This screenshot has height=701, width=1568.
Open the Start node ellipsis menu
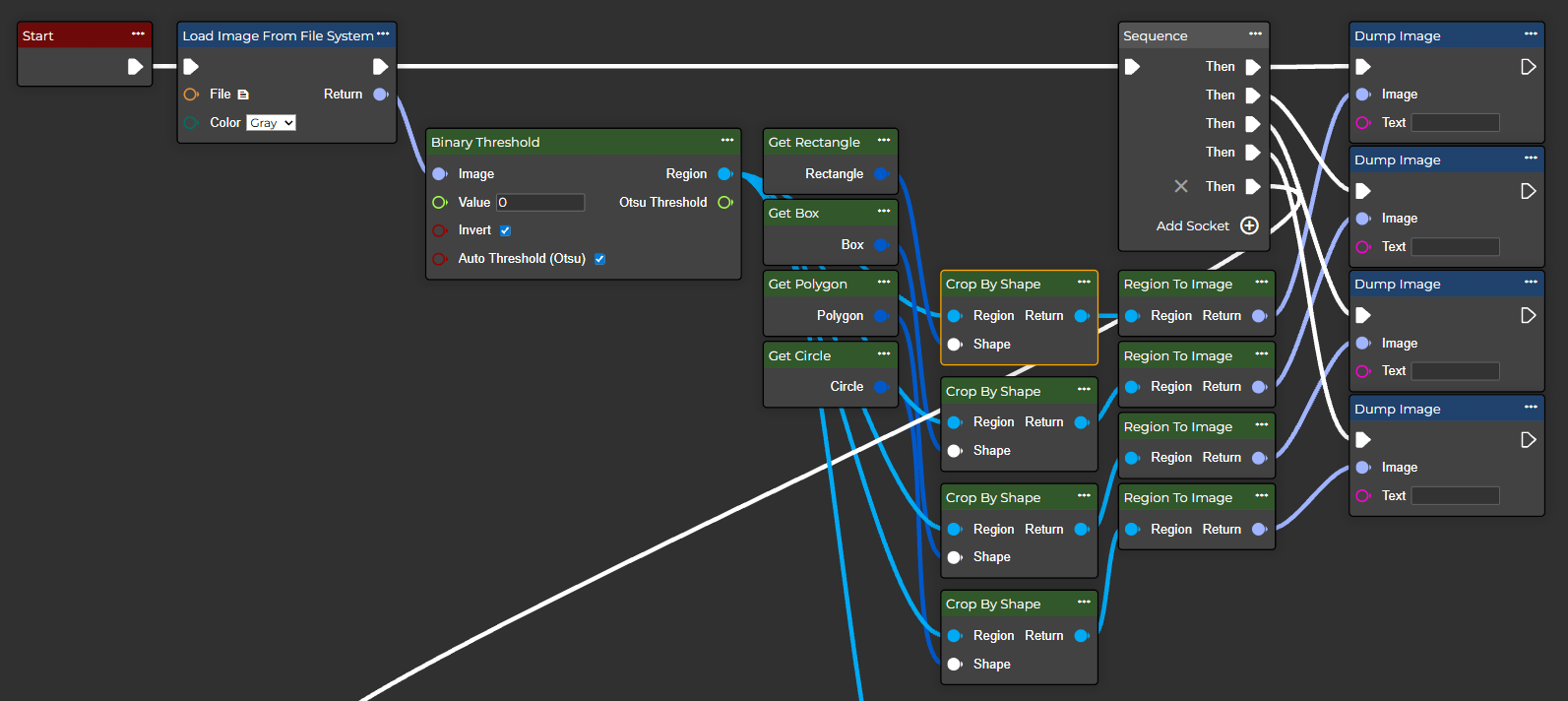tap(138, 34)
